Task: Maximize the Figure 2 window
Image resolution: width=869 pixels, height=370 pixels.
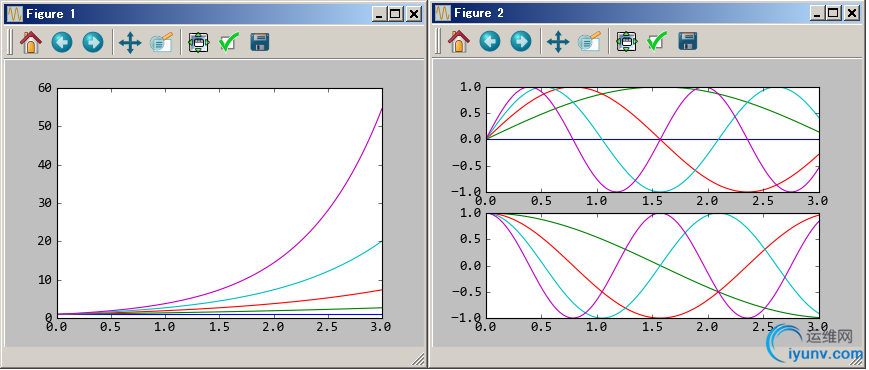Action: tap(833, 13)
